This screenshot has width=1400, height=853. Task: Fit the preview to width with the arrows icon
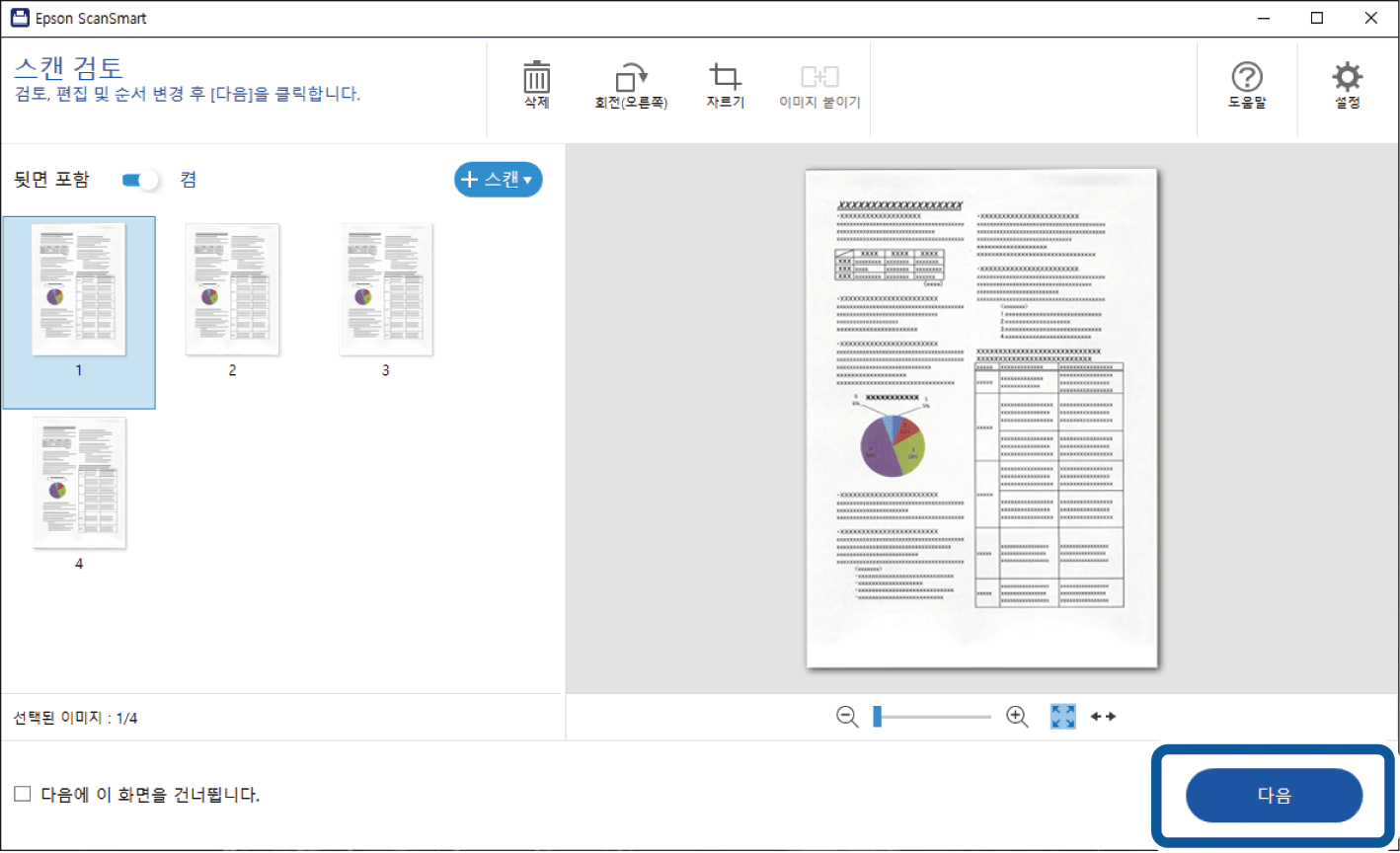[1103, 717]
